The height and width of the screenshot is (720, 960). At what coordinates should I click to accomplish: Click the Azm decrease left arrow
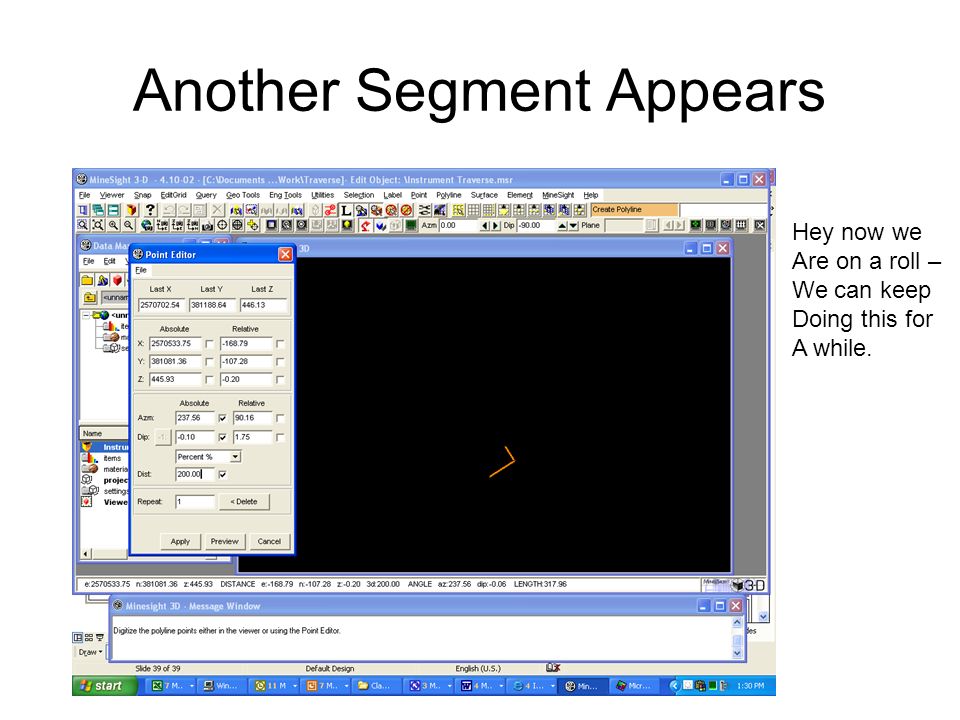point(484,225)
